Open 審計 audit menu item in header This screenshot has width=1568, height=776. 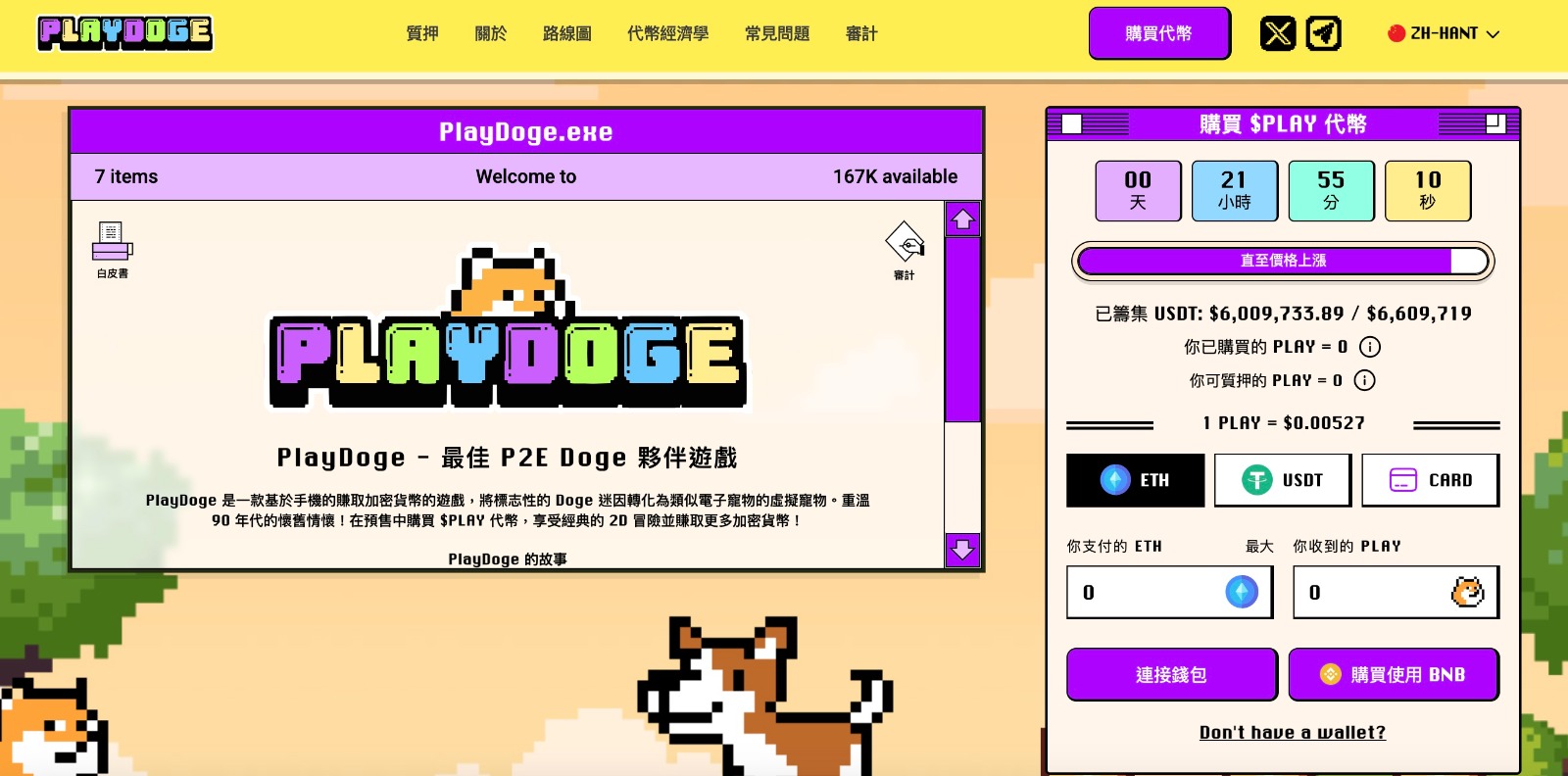coord(861,33)
